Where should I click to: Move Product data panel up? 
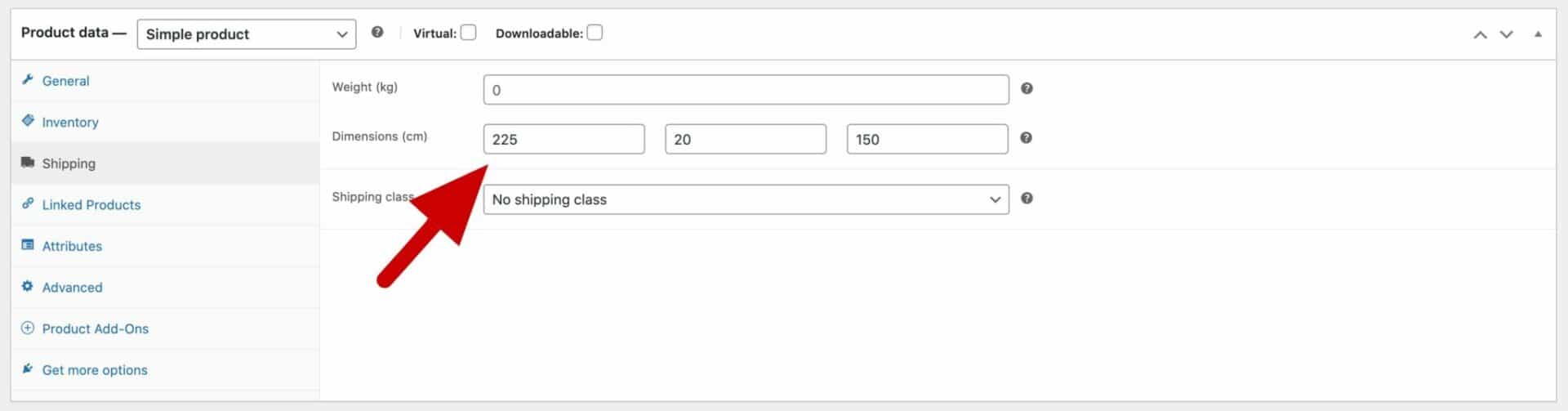click(x=1480, y=34)
